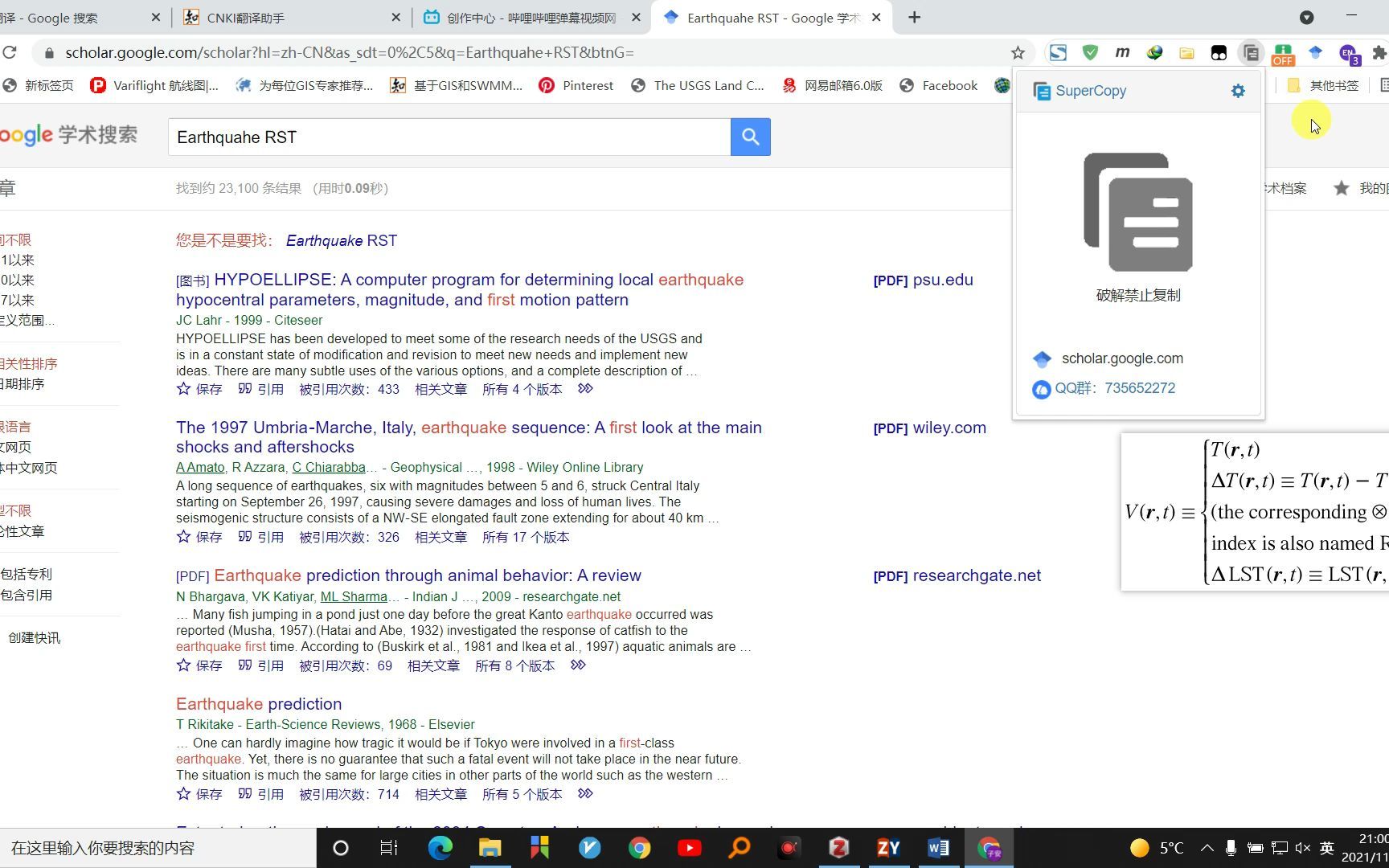
Task: Open the Chrome tab search dropdown
Action: click(x=1306, y=17)
